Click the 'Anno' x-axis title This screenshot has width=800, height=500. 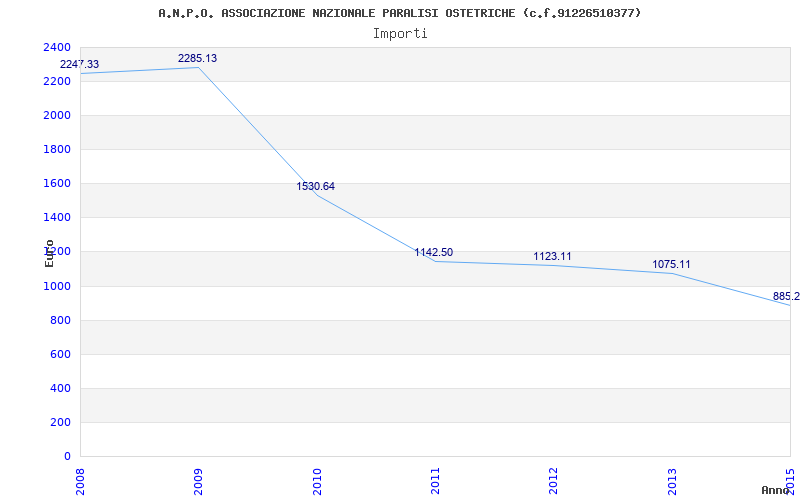pyautogui.click(x=776, y=490)
